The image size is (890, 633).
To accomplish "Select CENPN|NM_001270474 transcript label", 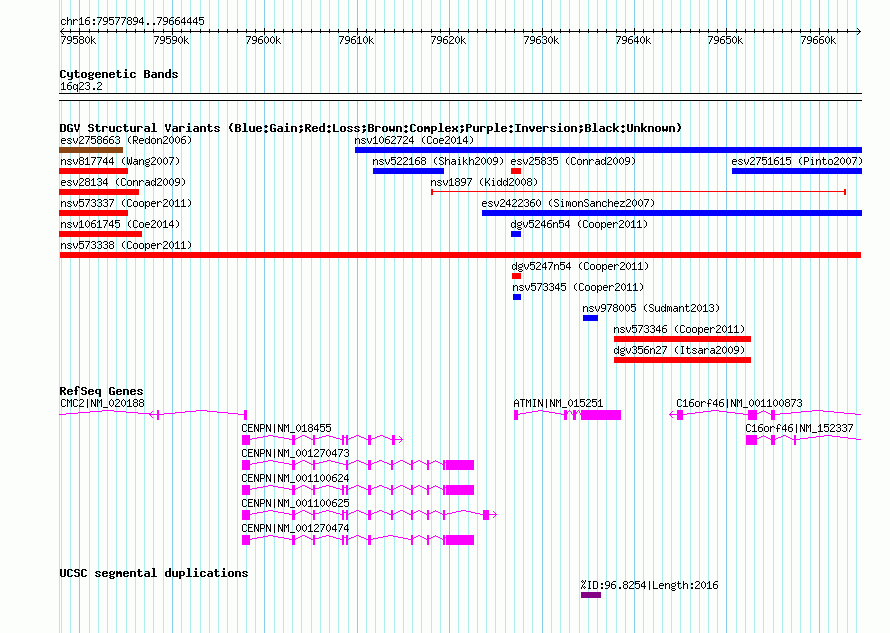I will pyautogui.click(x=295, y=529).
